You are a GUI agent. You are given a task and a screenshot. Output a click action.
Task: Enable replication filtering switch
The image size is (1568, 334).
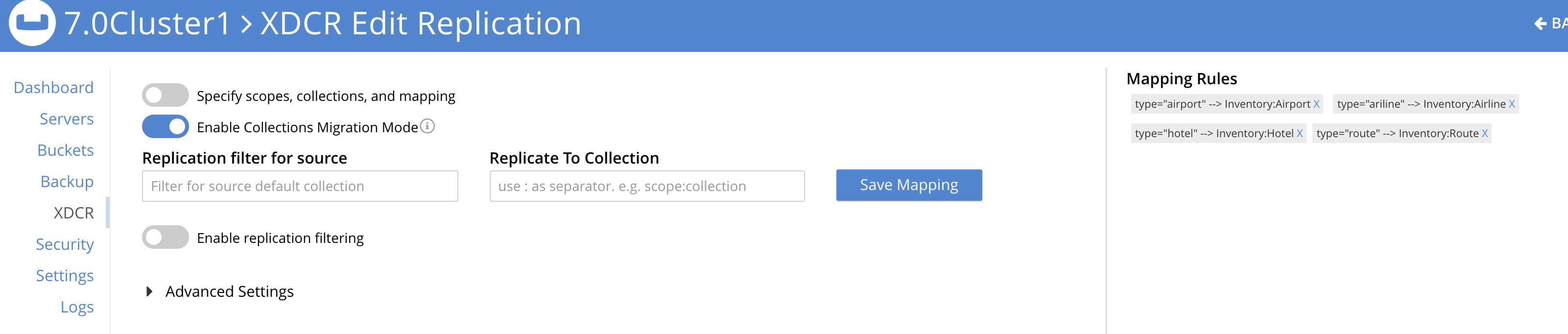[166, 237]
